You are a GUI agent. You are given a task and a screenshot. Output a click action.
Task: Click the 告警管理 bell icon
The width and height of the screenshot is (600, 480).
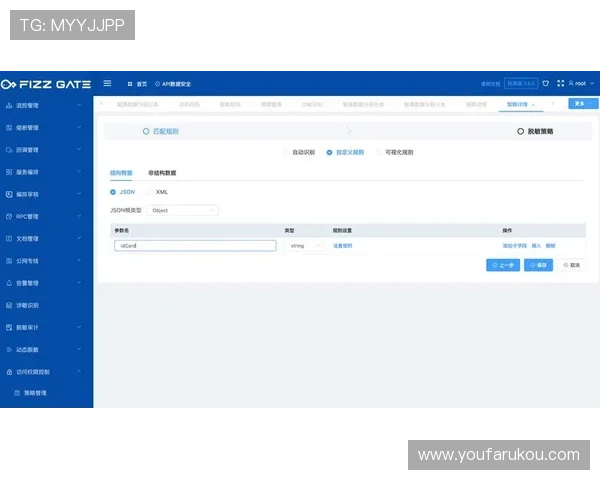pos(9,283)
